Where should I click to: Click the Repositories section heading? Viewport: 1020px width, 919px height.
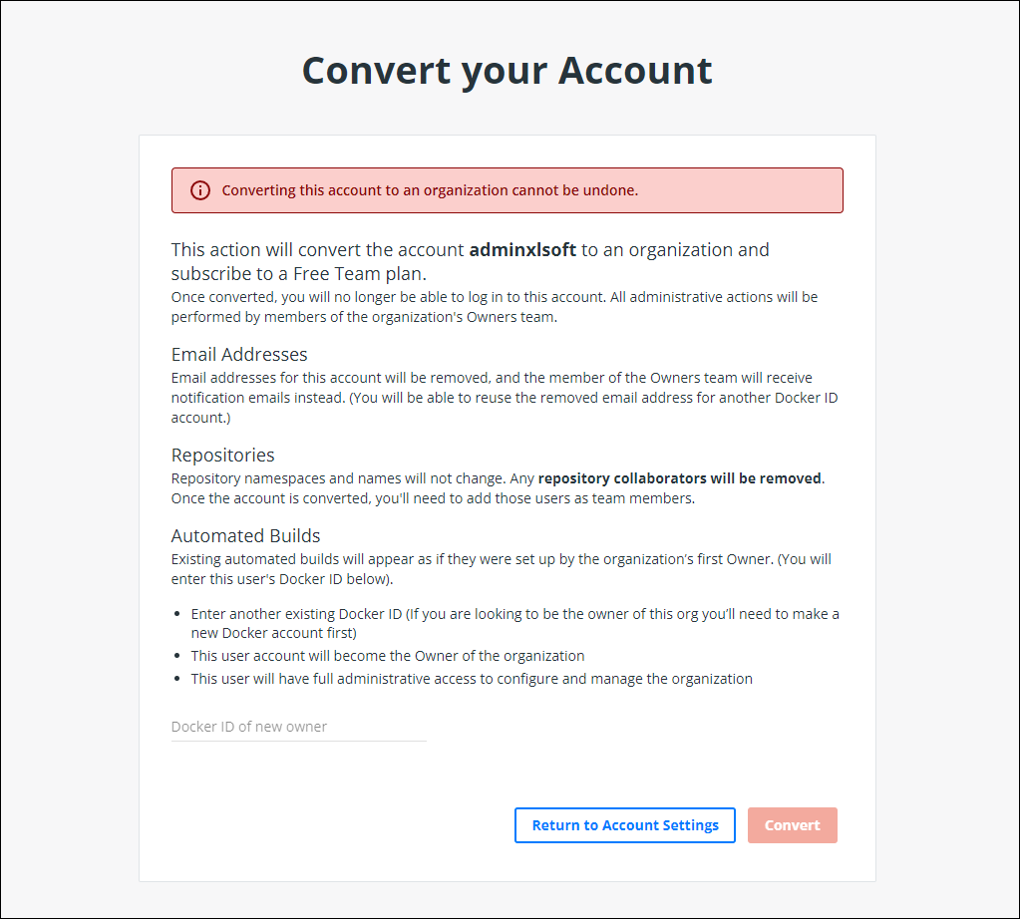pyautogui.click(x=222, y=455)
